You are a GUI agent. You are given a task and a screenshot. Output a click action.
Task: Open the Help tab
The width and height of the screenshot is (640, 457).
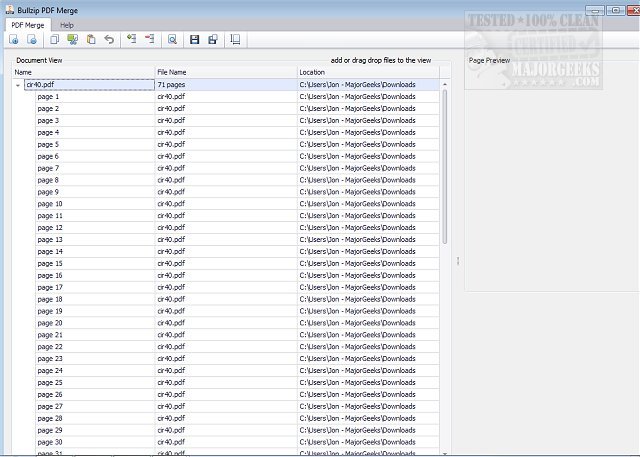[67, 24]
